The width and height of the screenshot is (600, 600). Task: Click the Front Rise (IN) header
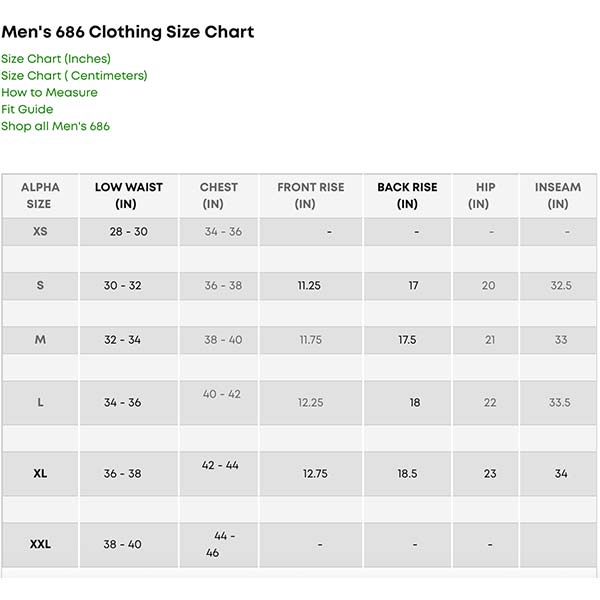(x=310, y=195)
